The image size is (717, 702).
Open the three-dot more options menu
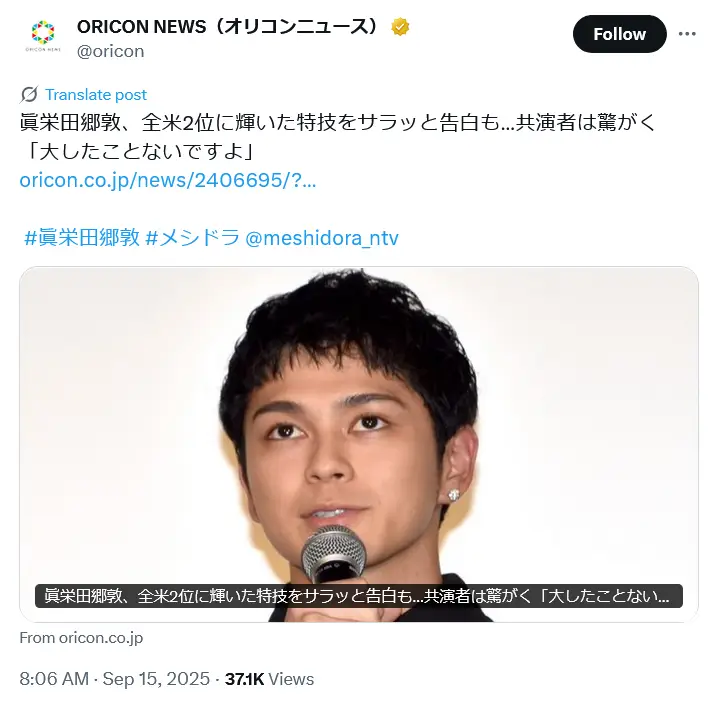(x=687, y=34)
